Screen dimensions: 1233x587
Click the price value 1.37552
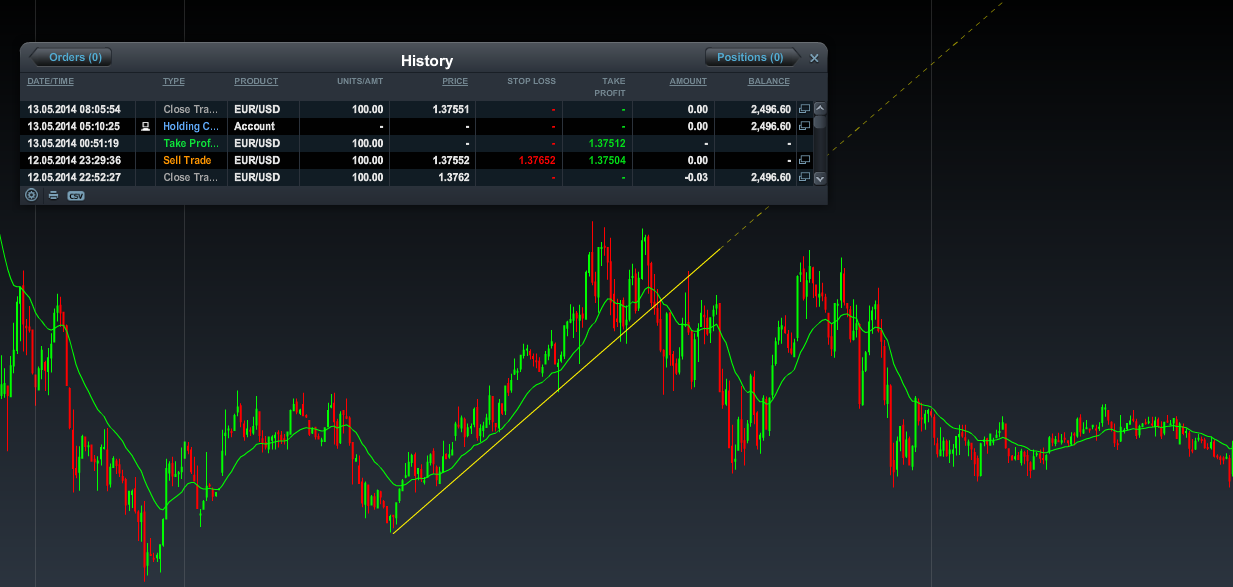[x=451, y=160]
